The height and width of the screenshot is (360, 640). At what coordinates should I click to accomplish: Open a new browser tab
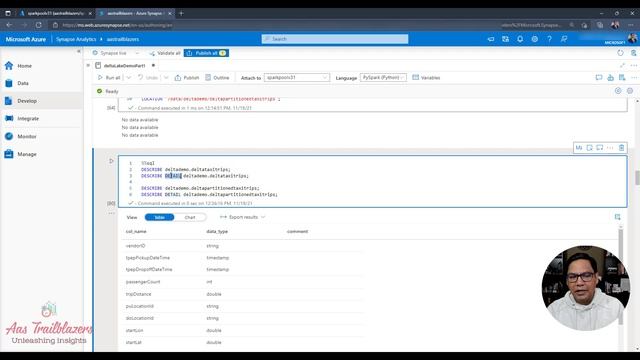(x=181, y=13)
